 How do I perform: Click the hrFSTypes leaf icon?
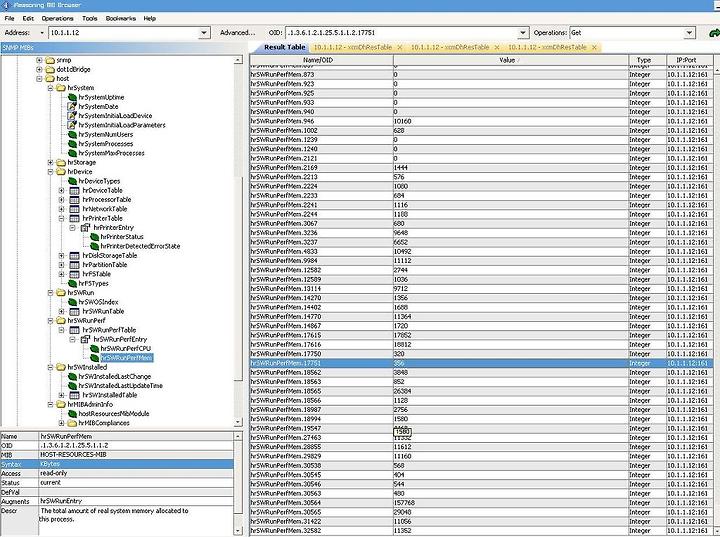click(72, 283)
